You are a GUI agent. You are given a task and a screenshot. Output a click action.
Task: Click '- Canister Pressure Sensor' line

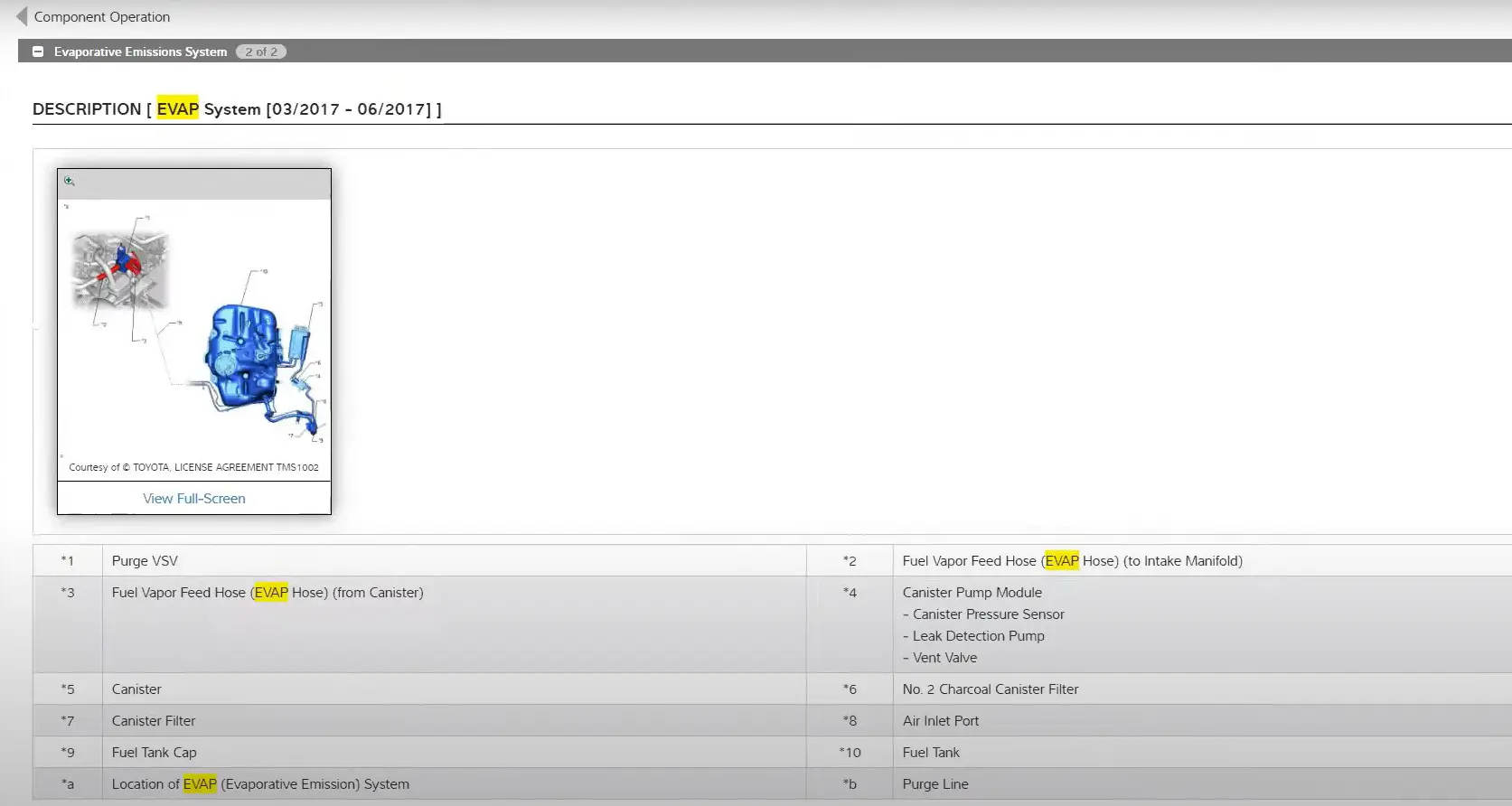(x=983, y=614)
